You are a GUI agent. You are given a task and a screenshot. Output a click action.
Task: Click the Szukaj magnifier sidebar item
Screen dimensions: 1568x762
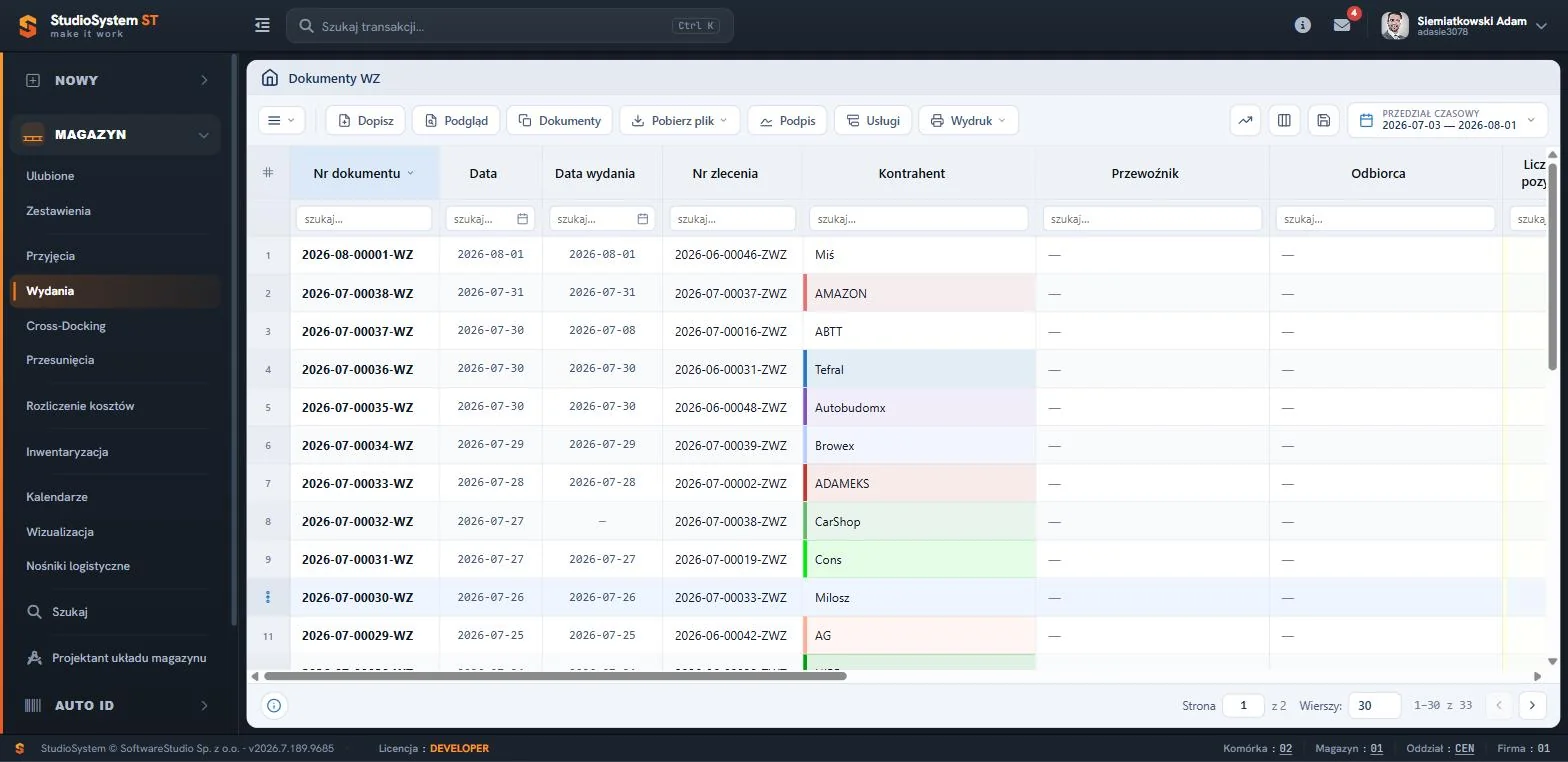(58, 611)
